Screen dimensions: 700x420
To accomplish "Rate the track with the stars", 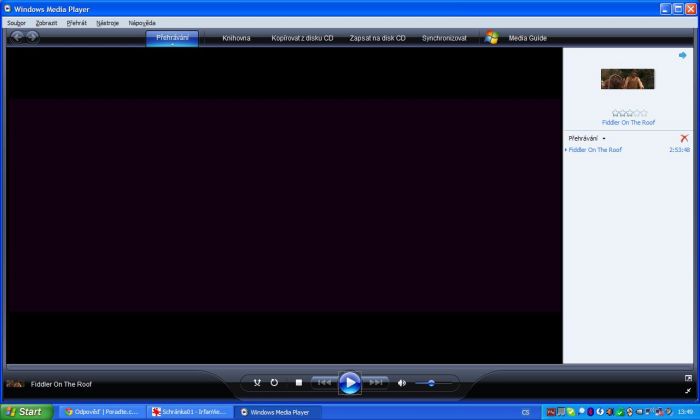I will (629, 113).
